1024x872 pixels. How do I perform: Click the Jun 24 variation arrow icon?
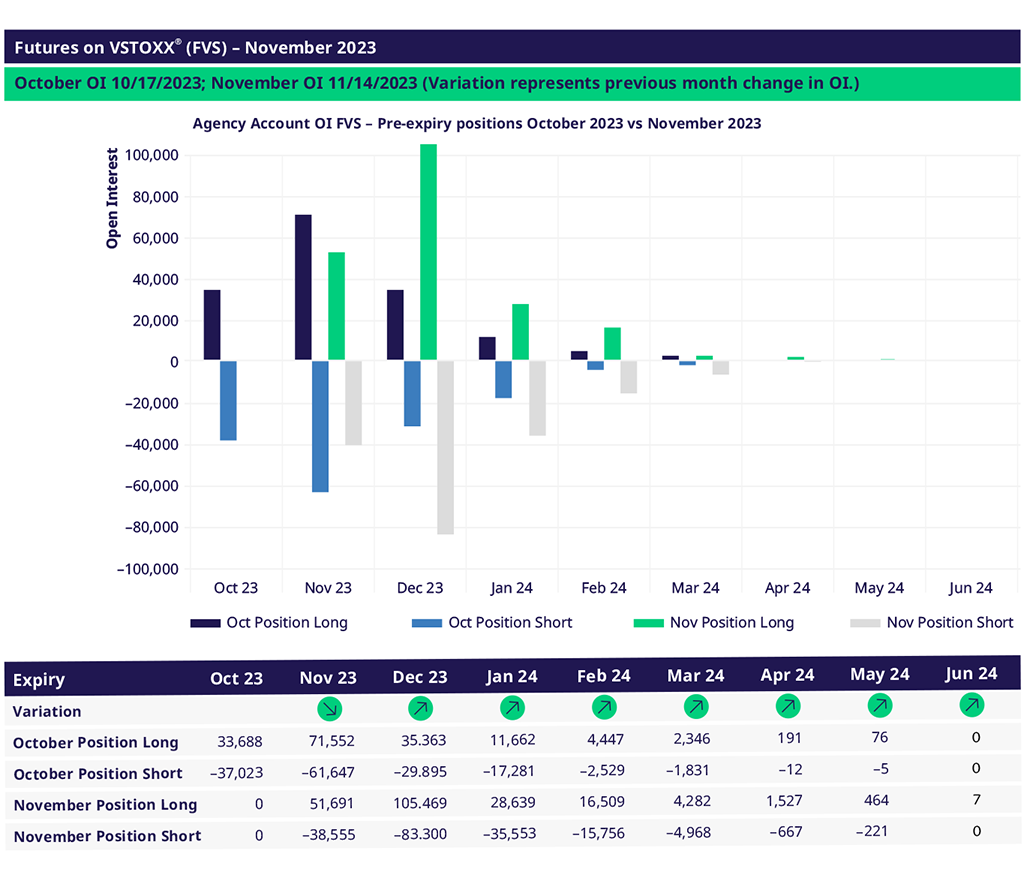971,705
